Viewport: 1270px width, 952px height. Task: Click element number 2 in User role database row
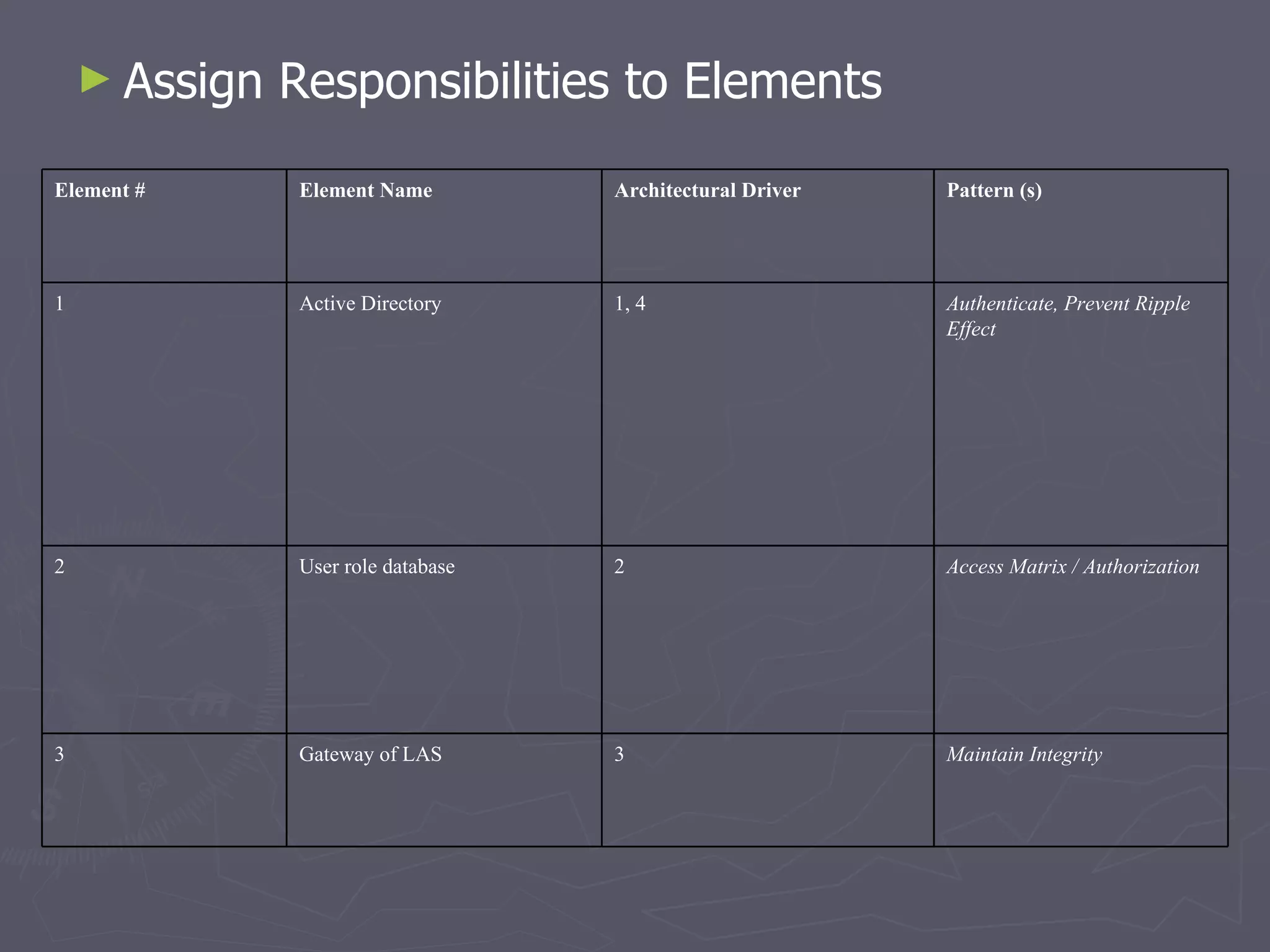[x=164, y=640]
